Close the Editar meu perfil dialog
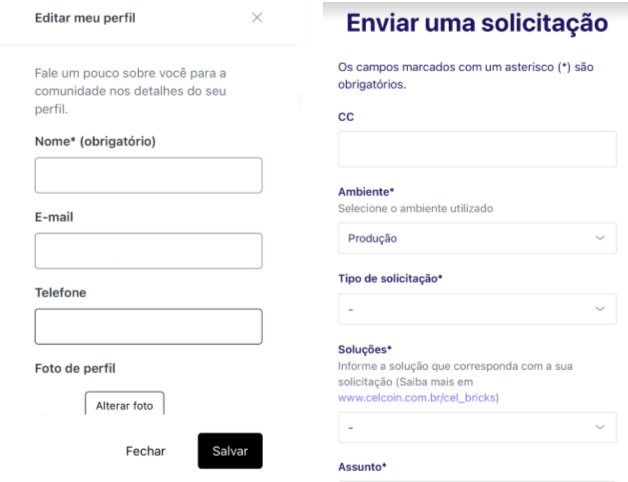The height and width of the screenshot is (482, 628). click(x=257, y=18)
